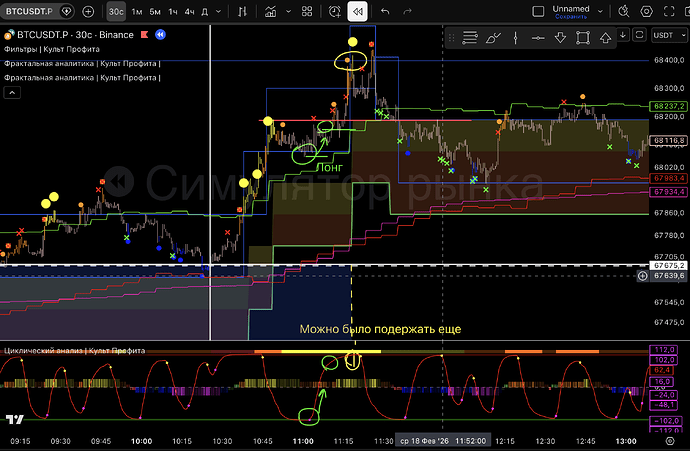
Task: Select the rectangle drawing tool
Action: click(582, 36)
